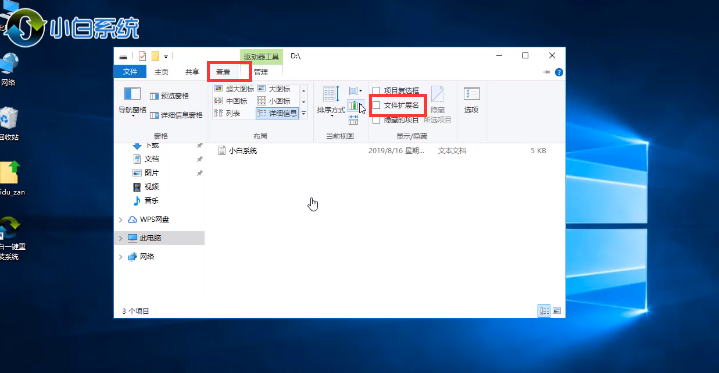
Task: Open Pictures (图片) in the sidebar
Action: [151, 173]
